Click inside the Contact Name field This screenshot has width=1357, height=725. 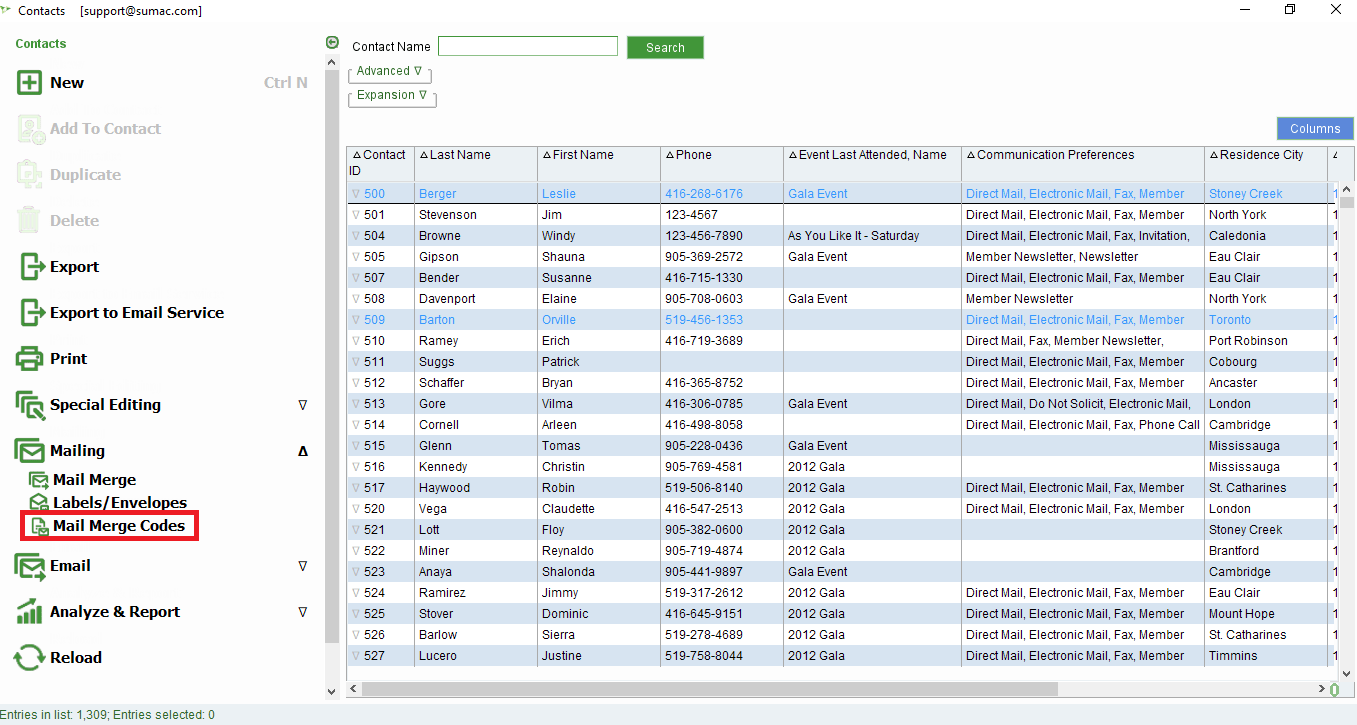[527, 46]
